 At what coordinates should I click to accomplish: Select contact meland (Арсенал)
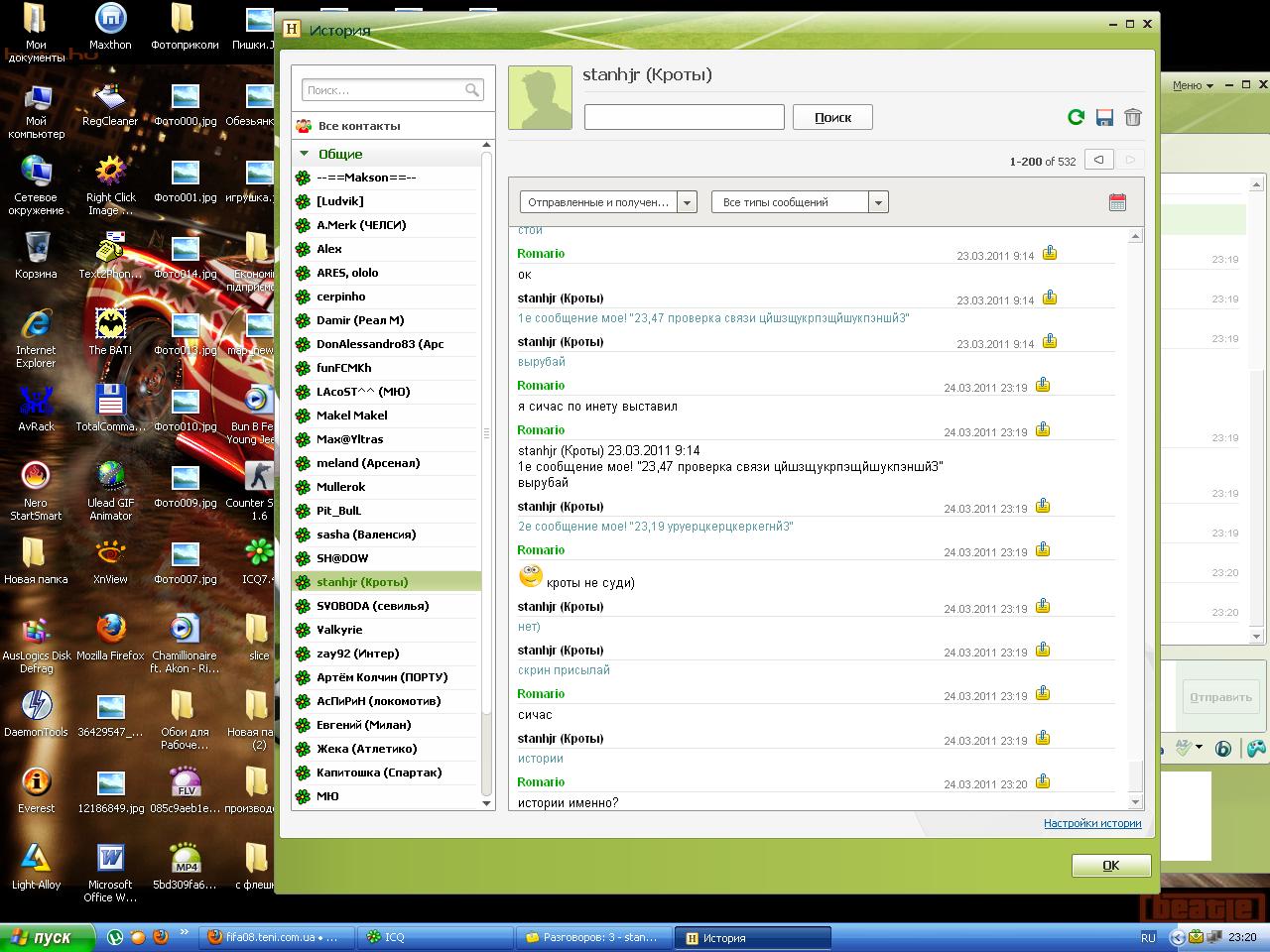click(x=387, y=463)
